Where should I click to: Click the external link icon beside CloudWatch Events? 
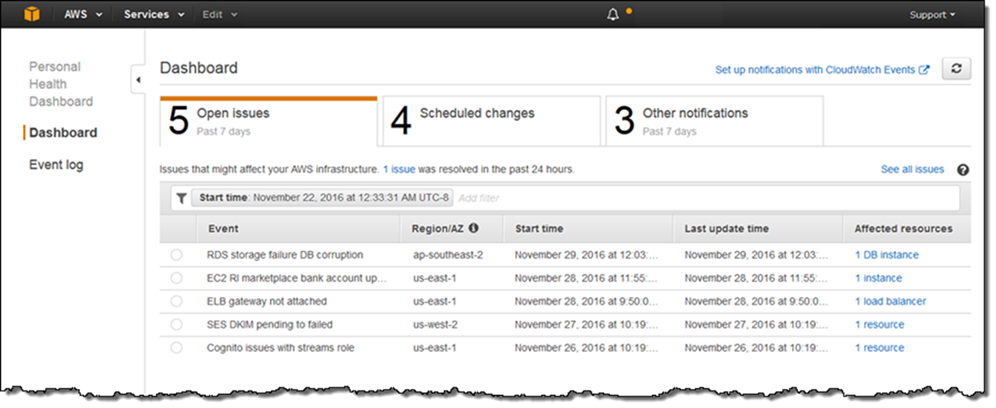924,70
